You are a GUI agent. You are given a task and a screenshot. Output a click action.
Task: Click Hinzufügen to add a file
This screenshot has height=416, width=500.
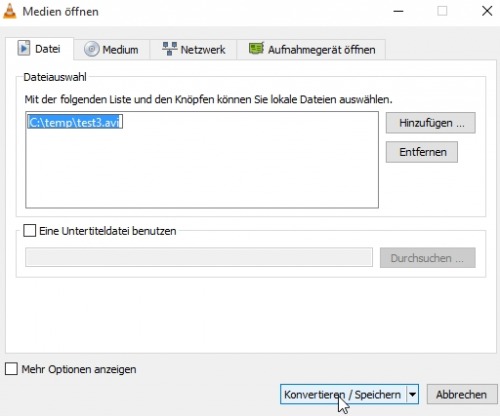pos(431,123)
